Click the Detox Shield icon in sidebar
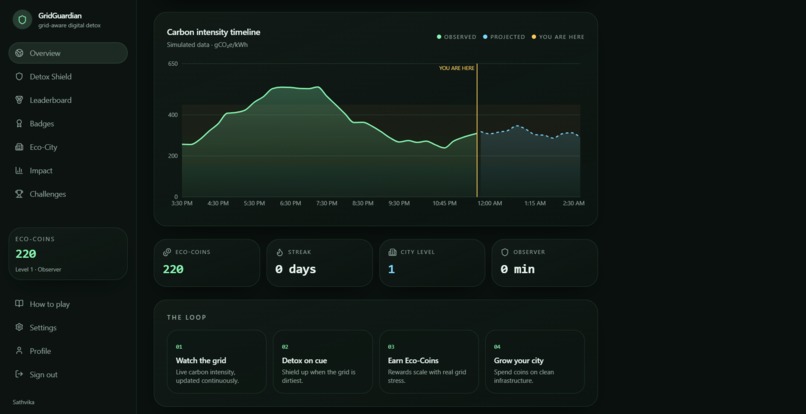The image size is (806, 414). 19,77
